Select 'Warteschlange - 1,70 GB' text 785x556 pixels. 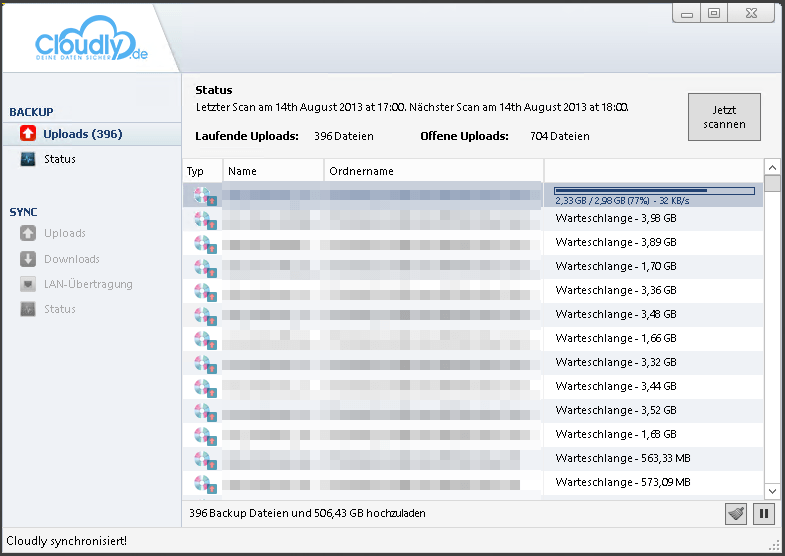point(616,266)
